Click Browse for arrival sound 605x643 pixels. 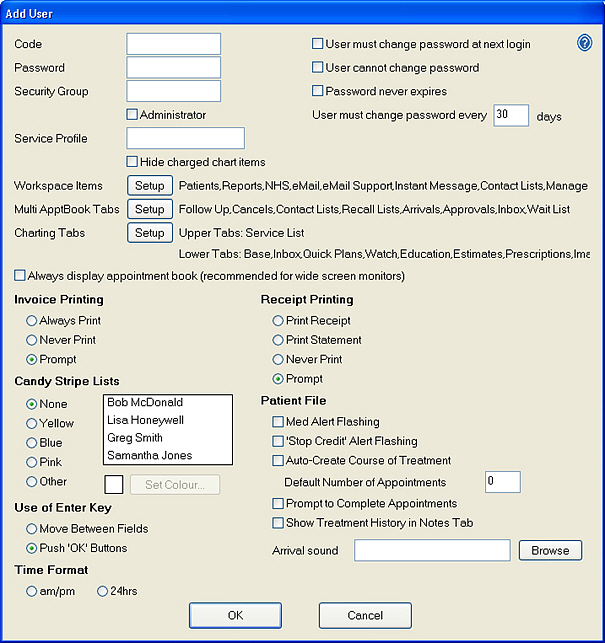coord(550,550)
